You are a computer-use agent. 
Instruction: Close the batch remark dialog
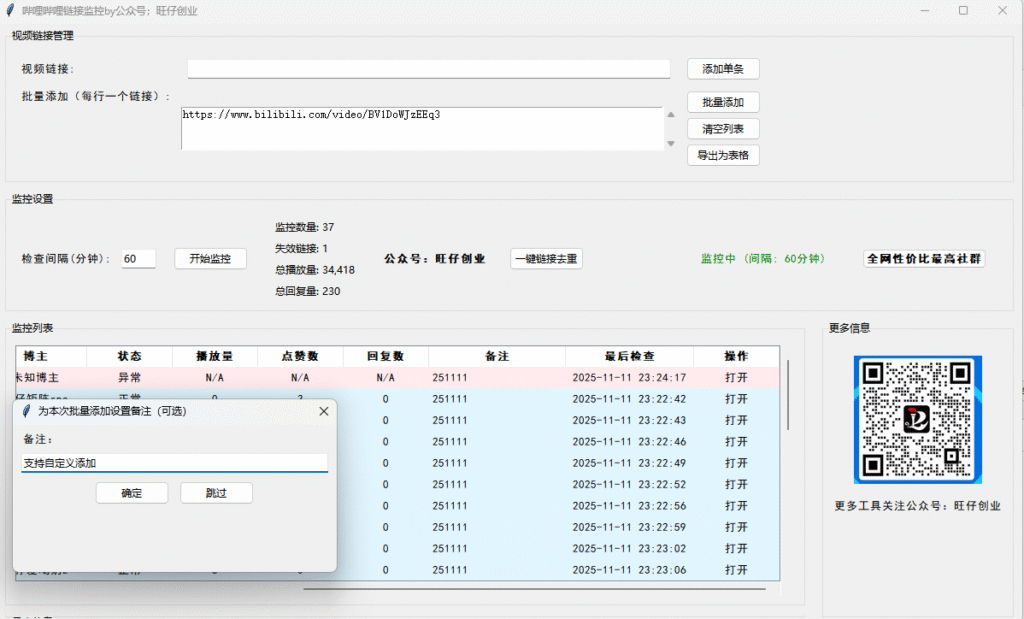(323, 411)
